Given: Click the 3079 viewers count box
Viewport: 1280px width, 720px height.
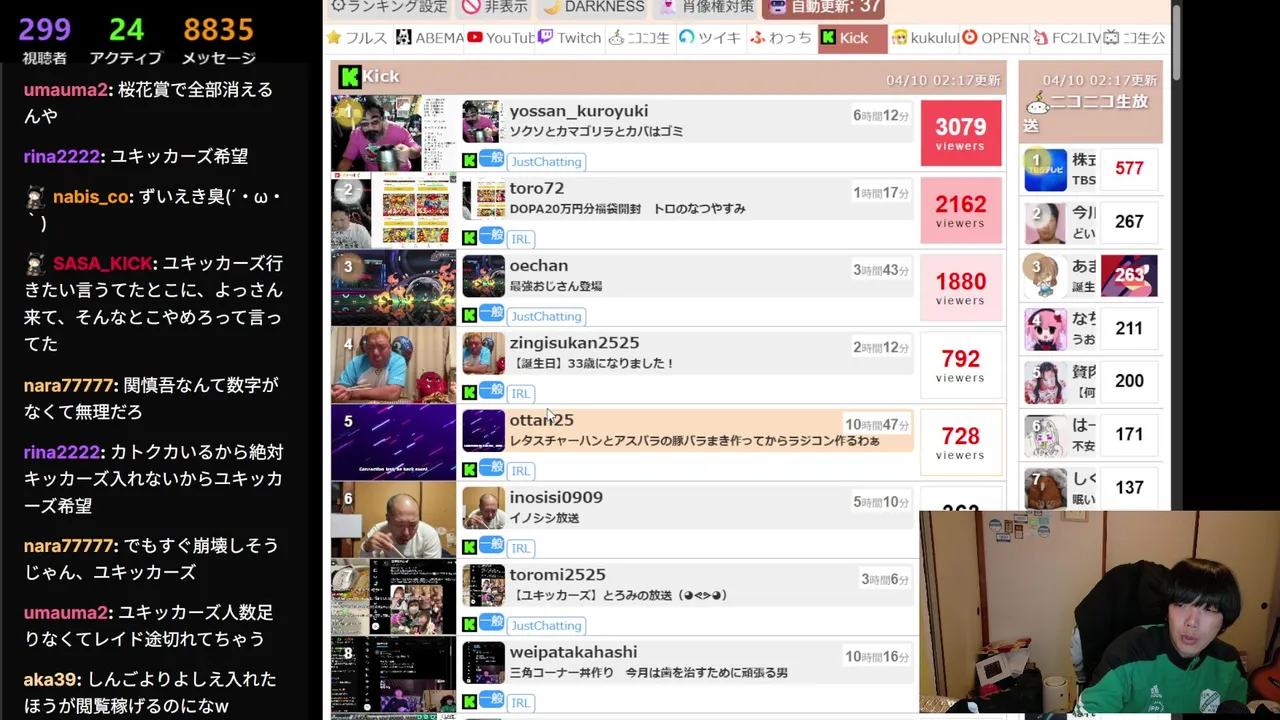Looking at the screenshot, I should (960, 133).
